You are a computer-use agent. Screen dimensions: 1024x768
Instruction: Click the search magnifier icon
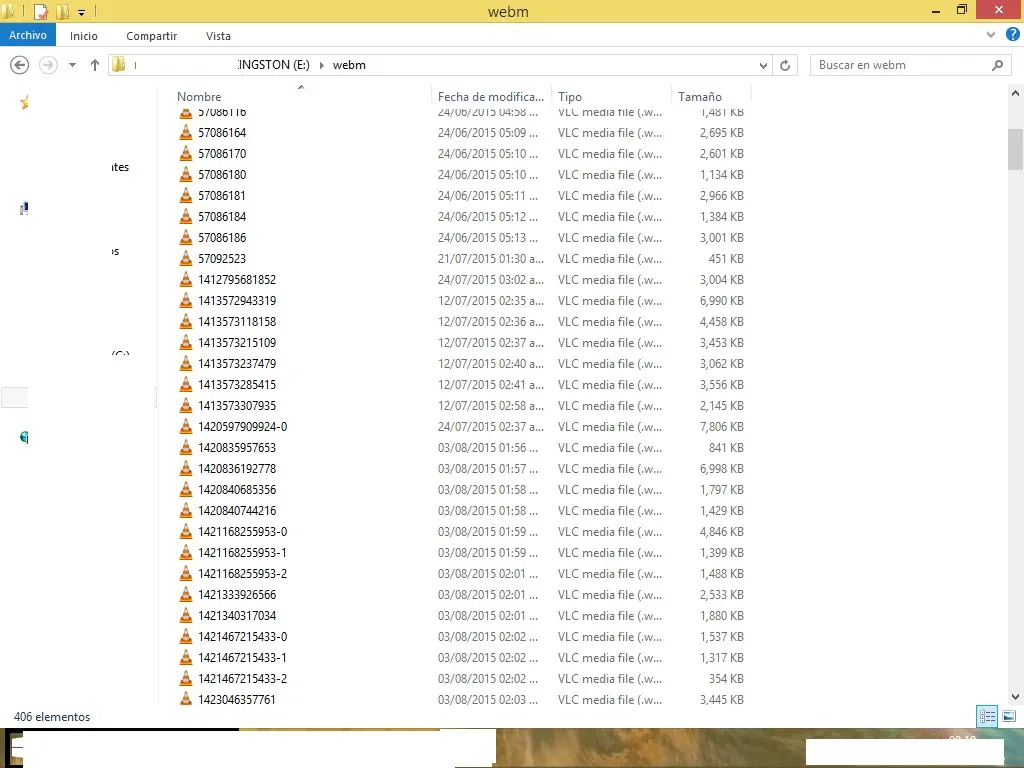(x=997, y=65)
